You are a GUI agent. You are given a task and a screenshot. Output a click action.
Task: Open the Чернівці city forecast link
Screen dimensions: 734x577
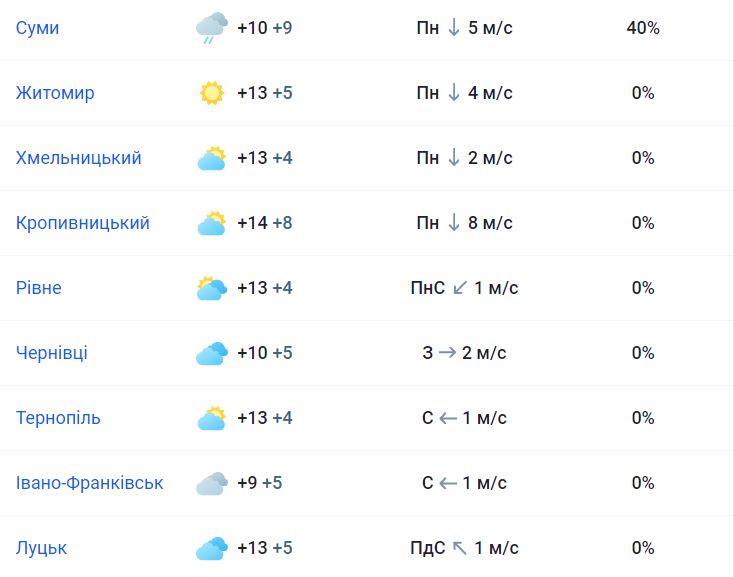[52, 353]
